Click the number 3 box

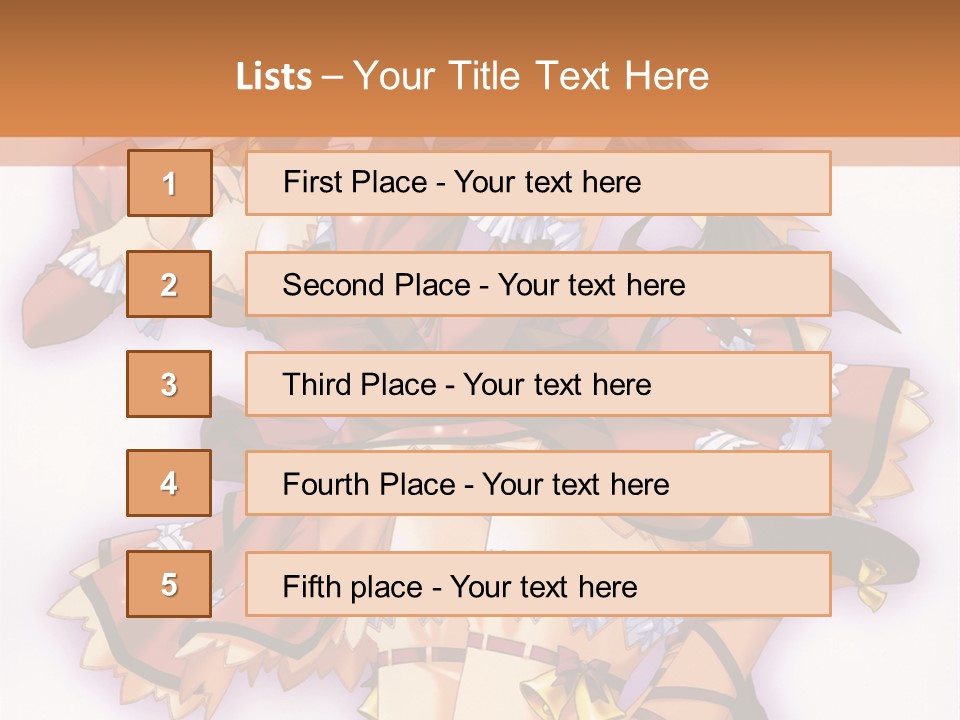169,384
